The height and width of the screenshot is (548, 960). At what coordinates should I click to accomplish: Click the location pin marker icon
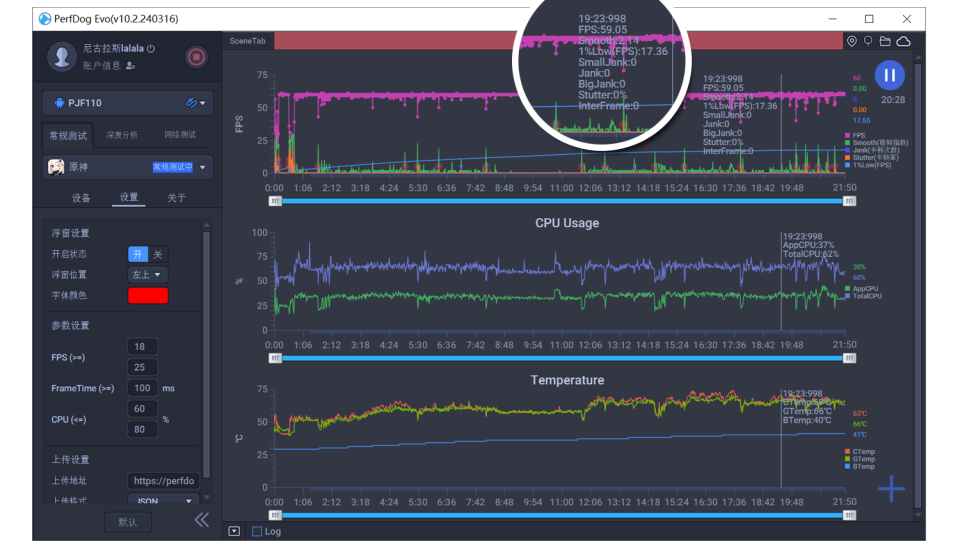click(852, 41)
